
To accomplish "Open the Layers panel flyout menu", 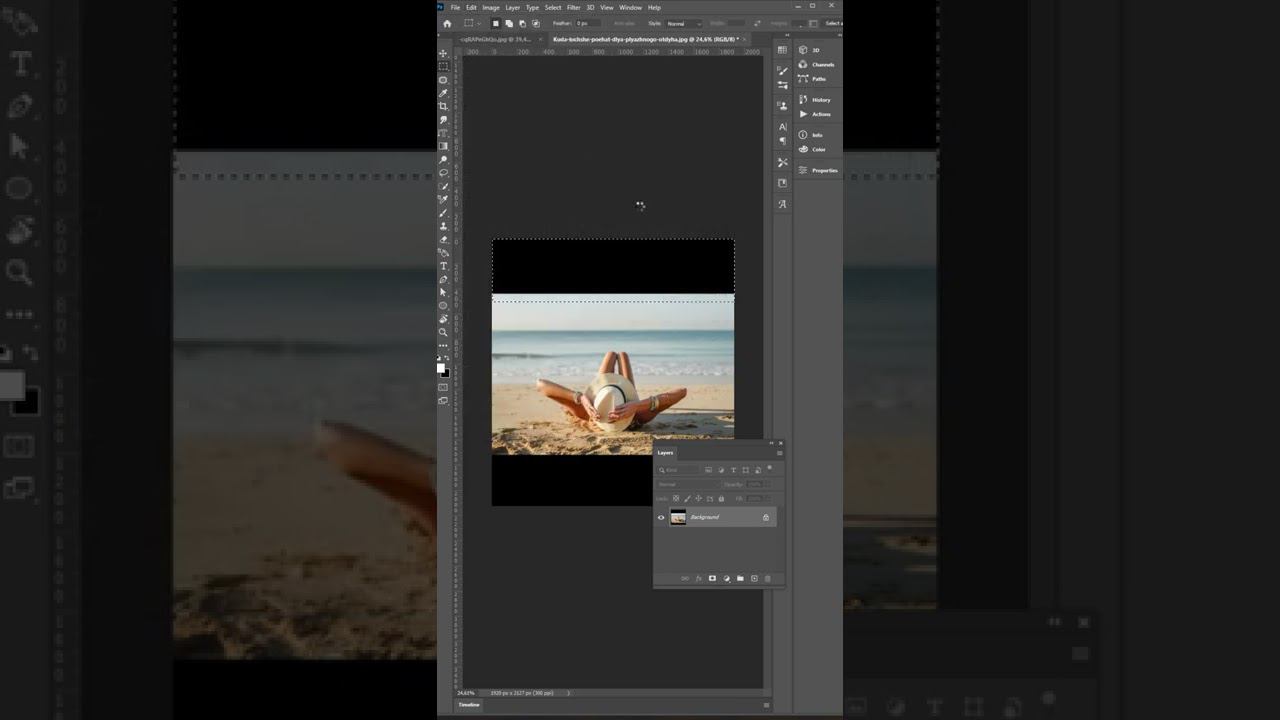I will [779, 453].
